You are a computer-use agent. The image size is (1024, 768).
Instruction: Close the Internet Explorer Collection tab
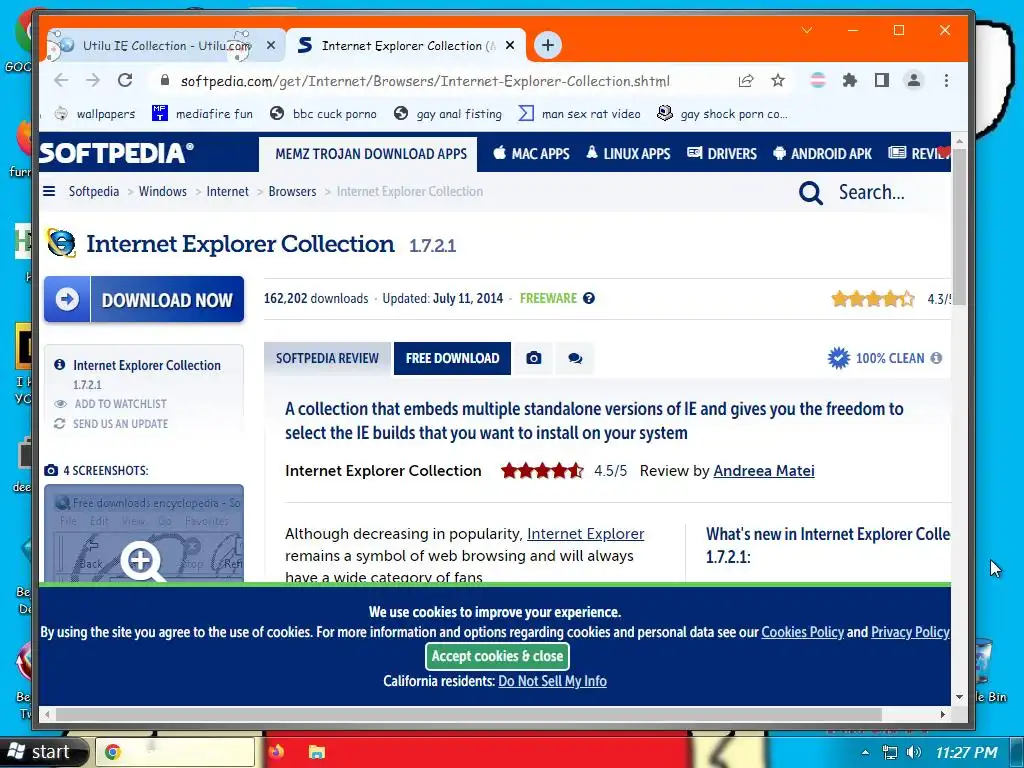[510, 45]
